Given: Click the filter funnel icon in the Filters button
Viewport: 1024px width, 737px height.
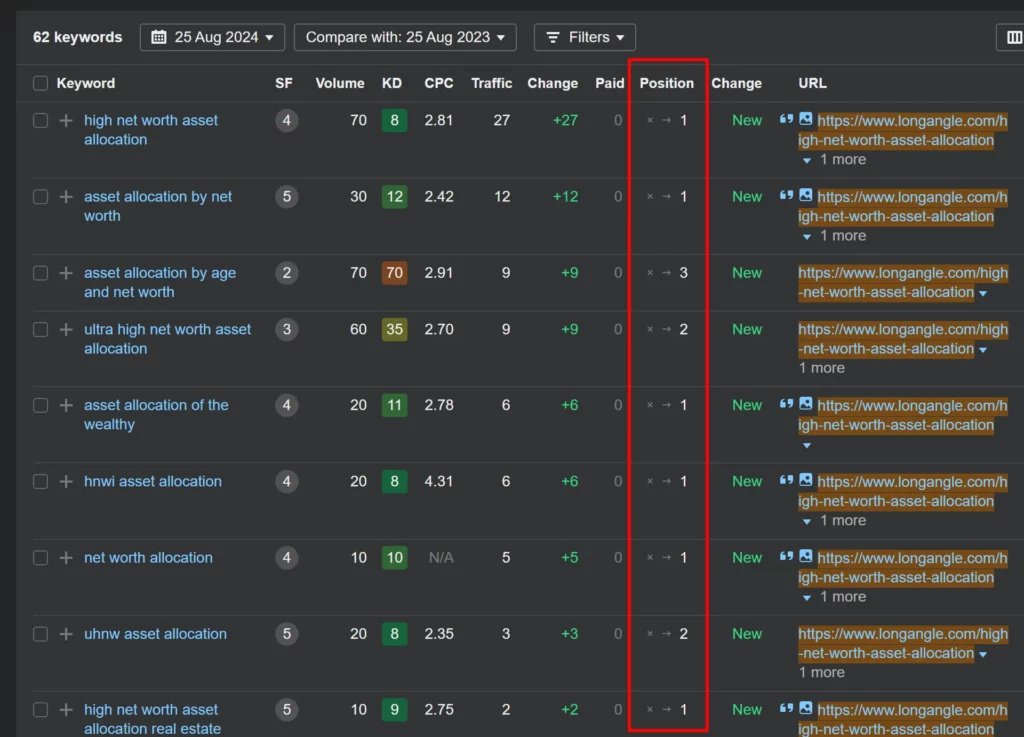Looking at the screenshot, I should click(x=553, y=37).
